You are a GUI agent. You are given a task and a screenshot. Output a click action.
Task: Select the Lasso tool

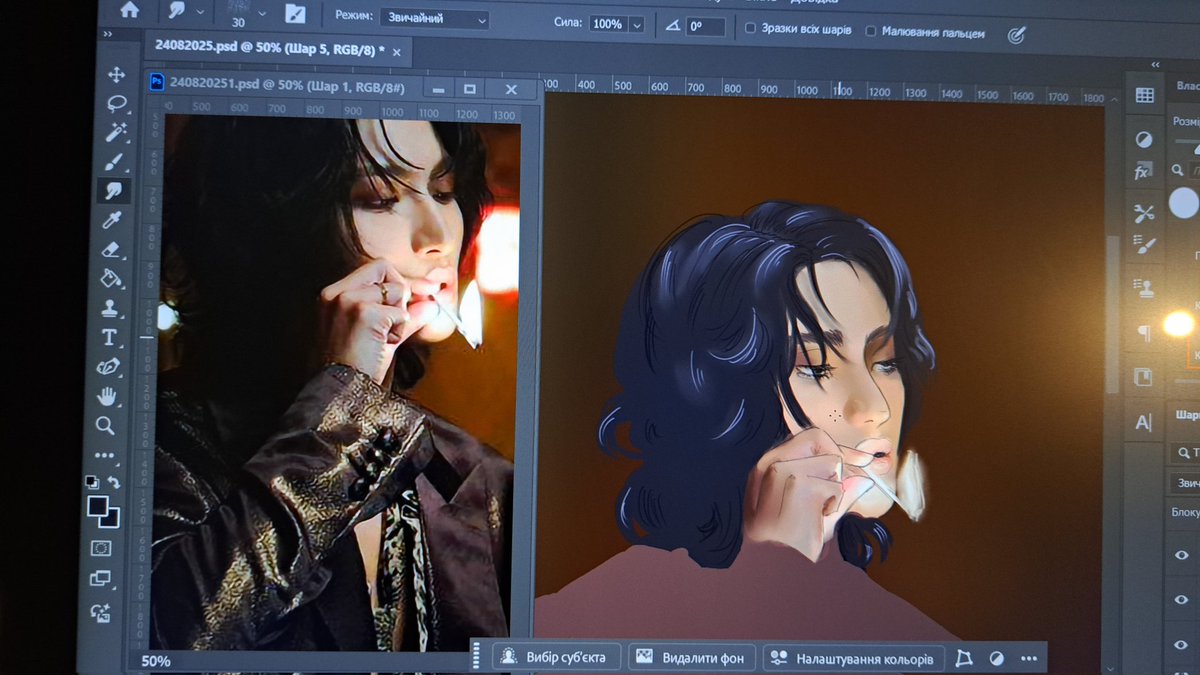(x=116, y=103)
